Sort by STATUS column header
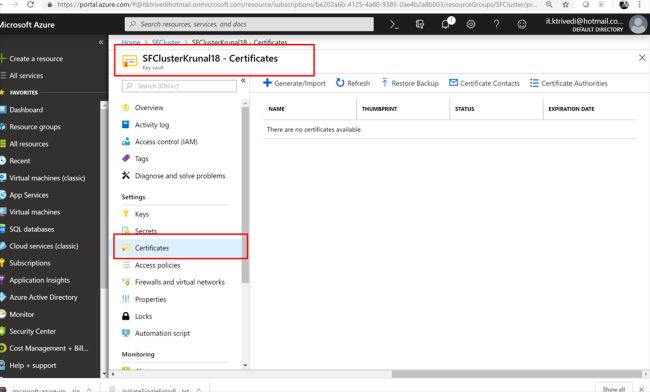The height and width of the screenshot is (392, 650). pyautogui.click(x=464, y=109)
